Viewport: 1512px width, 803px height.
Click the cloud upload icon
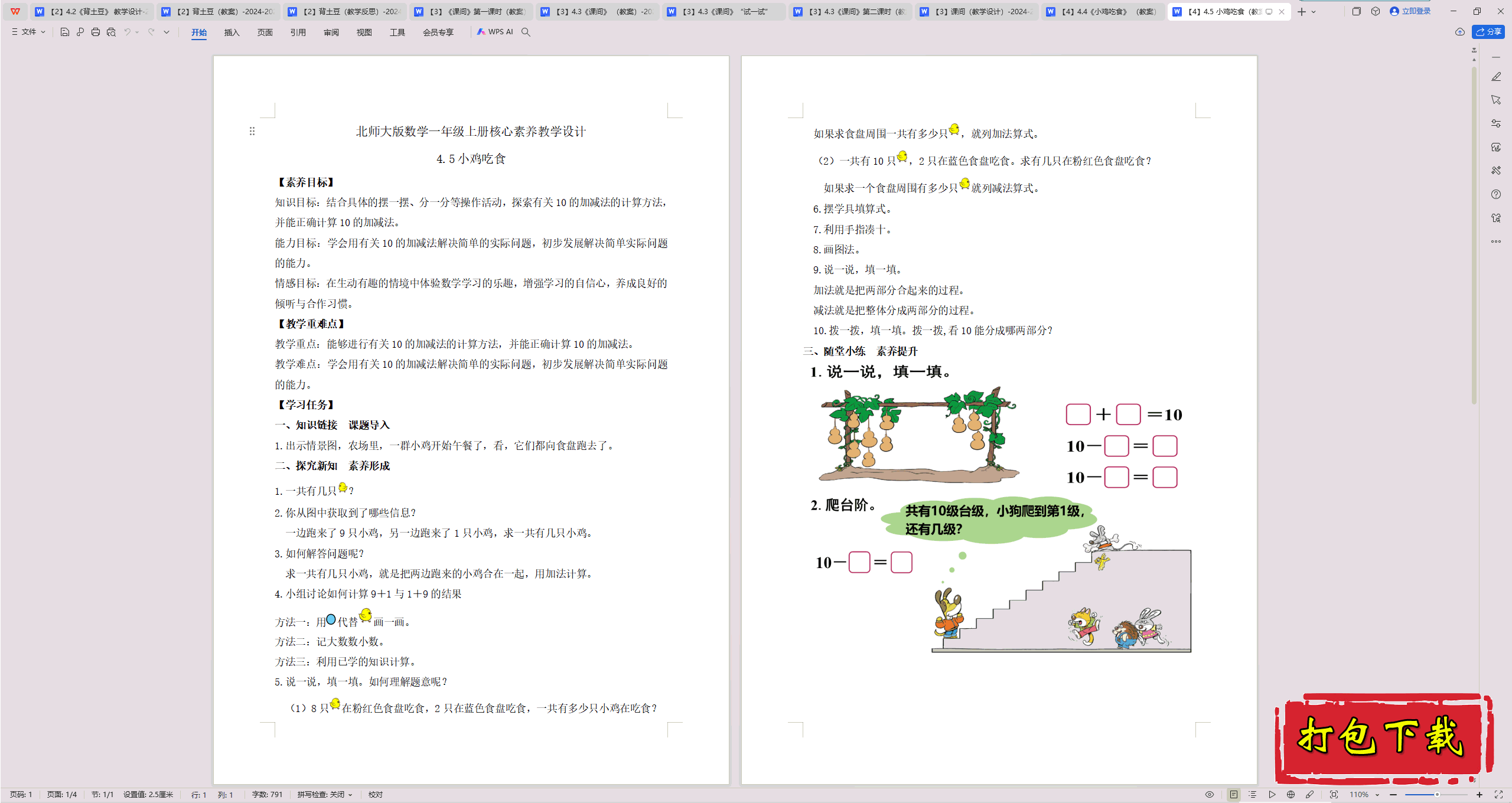(1460, 32)
